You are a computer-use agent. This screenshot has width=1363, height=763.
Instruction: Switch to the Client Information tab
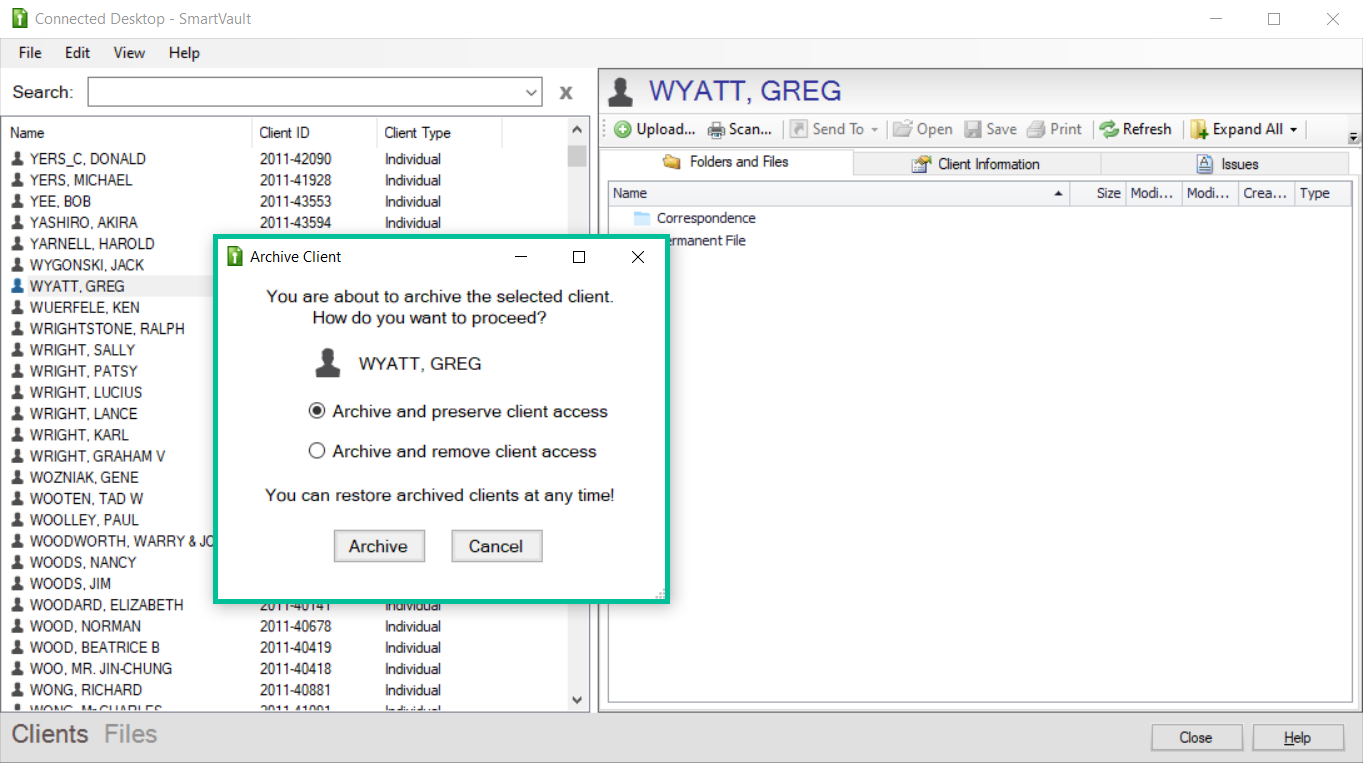click(x=976, y=164)
